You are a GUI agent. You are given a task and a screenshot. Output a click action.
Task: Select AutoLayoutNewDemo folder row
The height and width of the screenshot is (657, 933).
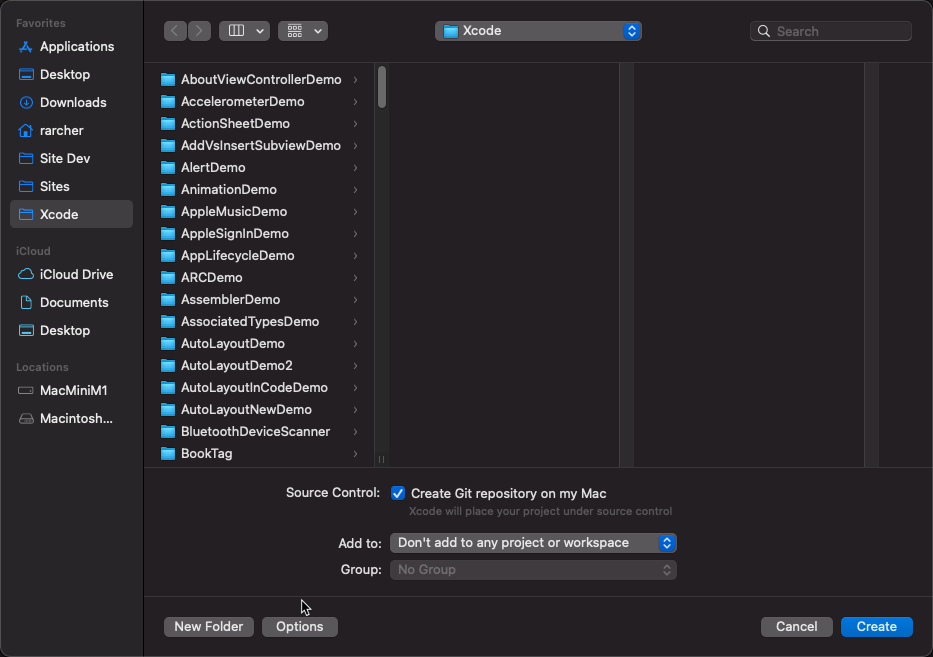pos(259,410)
